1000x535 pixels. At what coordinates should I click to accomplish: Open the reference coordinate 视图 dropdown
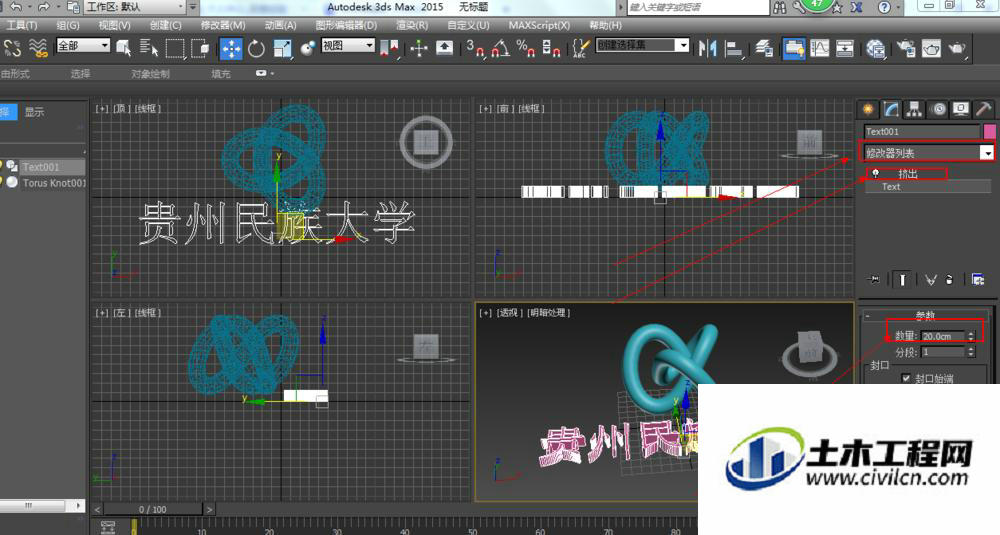[x=348, y=45]
